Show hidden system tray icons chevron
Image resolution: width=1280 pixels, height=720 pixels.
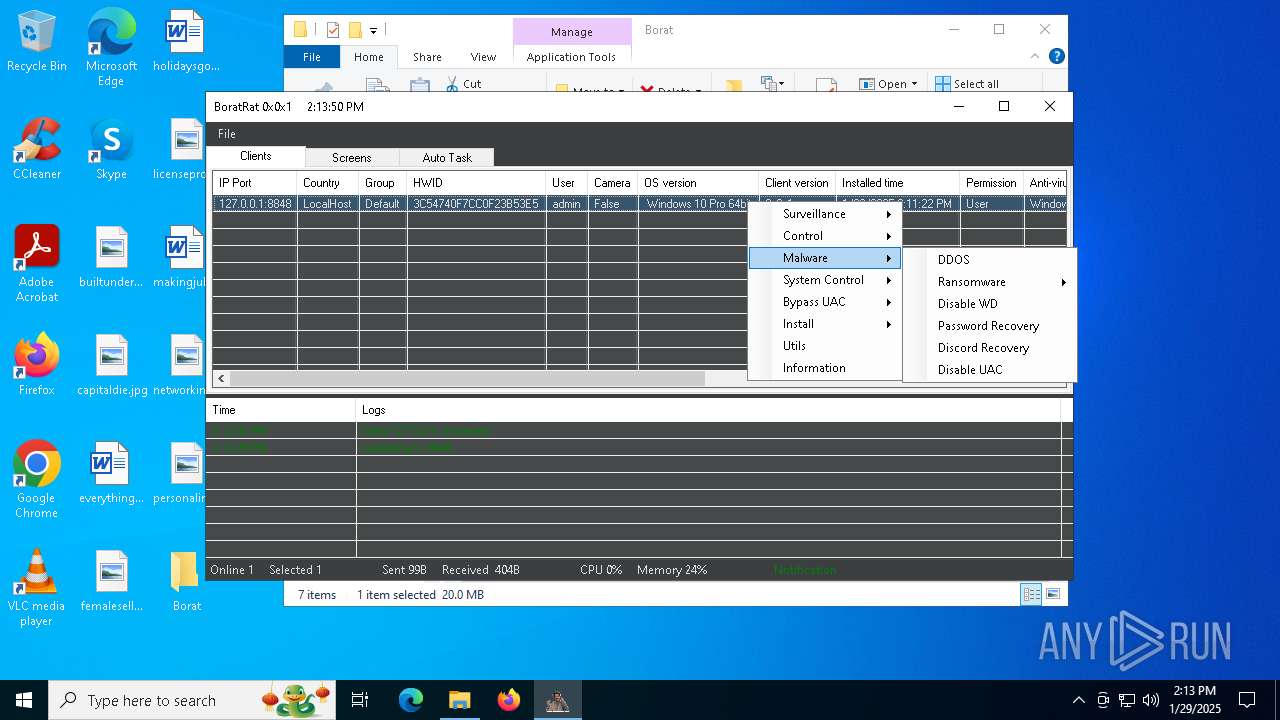(x=1078, y=700)
